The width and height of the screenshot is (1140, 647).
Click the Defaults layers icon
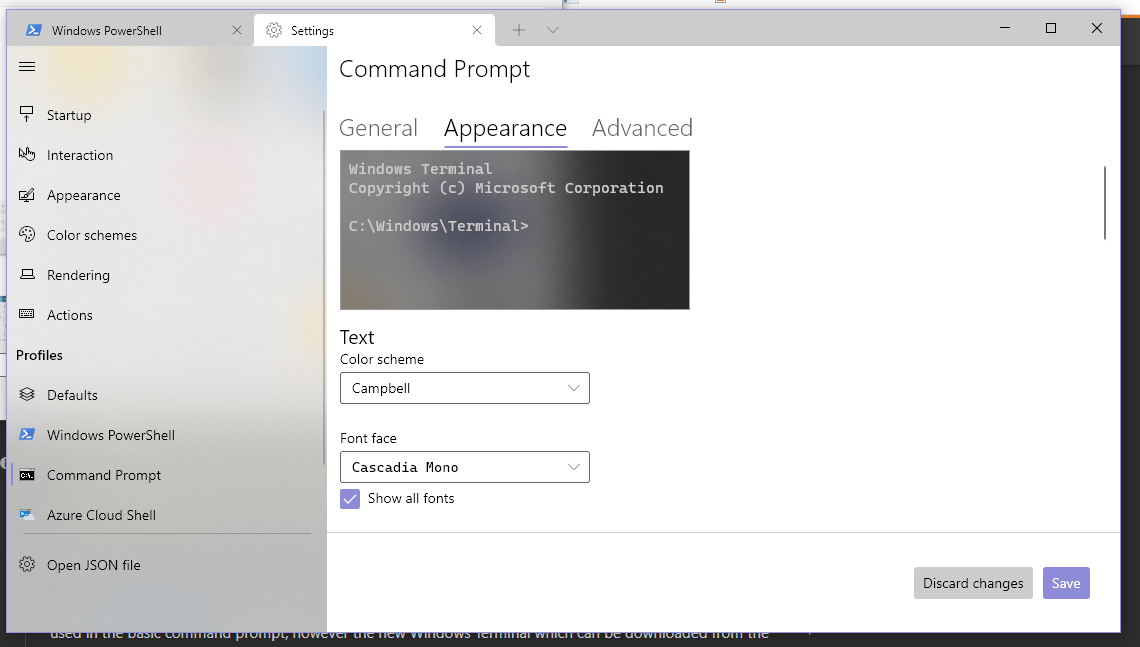27,394
